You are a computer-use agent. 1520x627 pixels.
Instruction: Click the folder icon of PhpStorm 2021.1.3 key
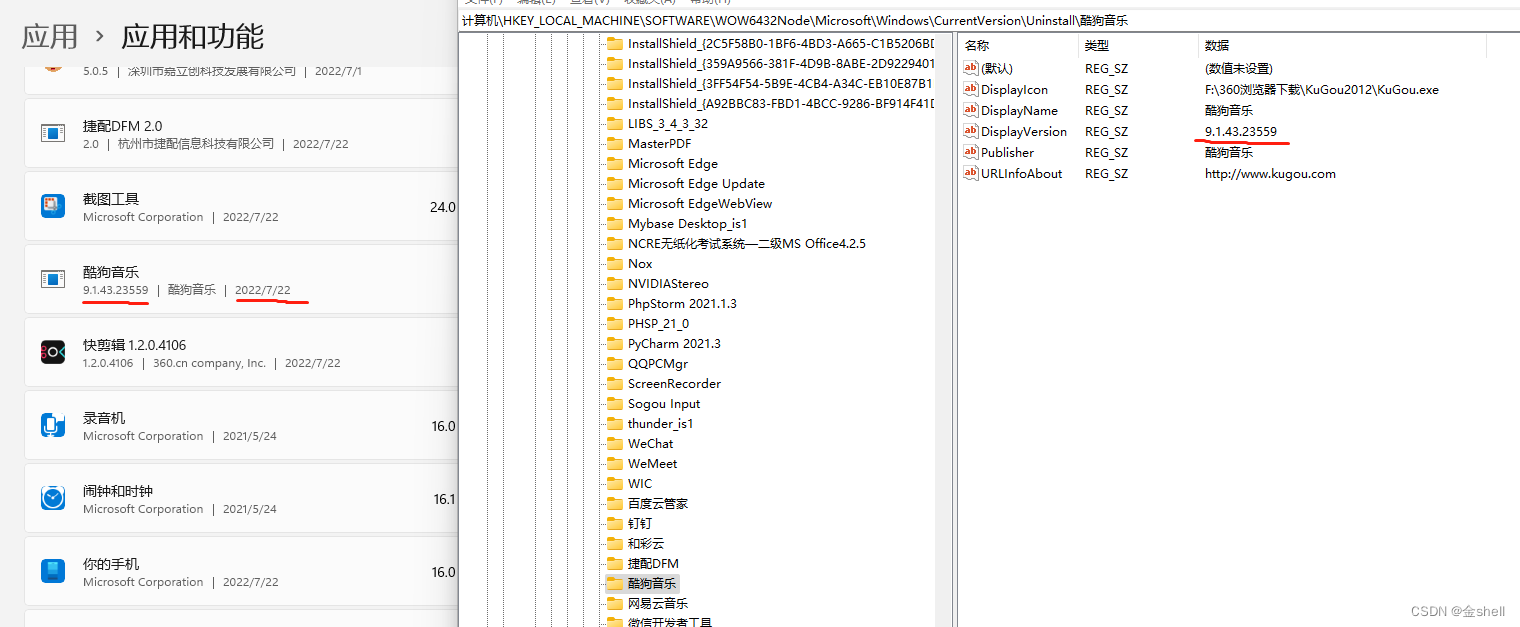(615, 304)
